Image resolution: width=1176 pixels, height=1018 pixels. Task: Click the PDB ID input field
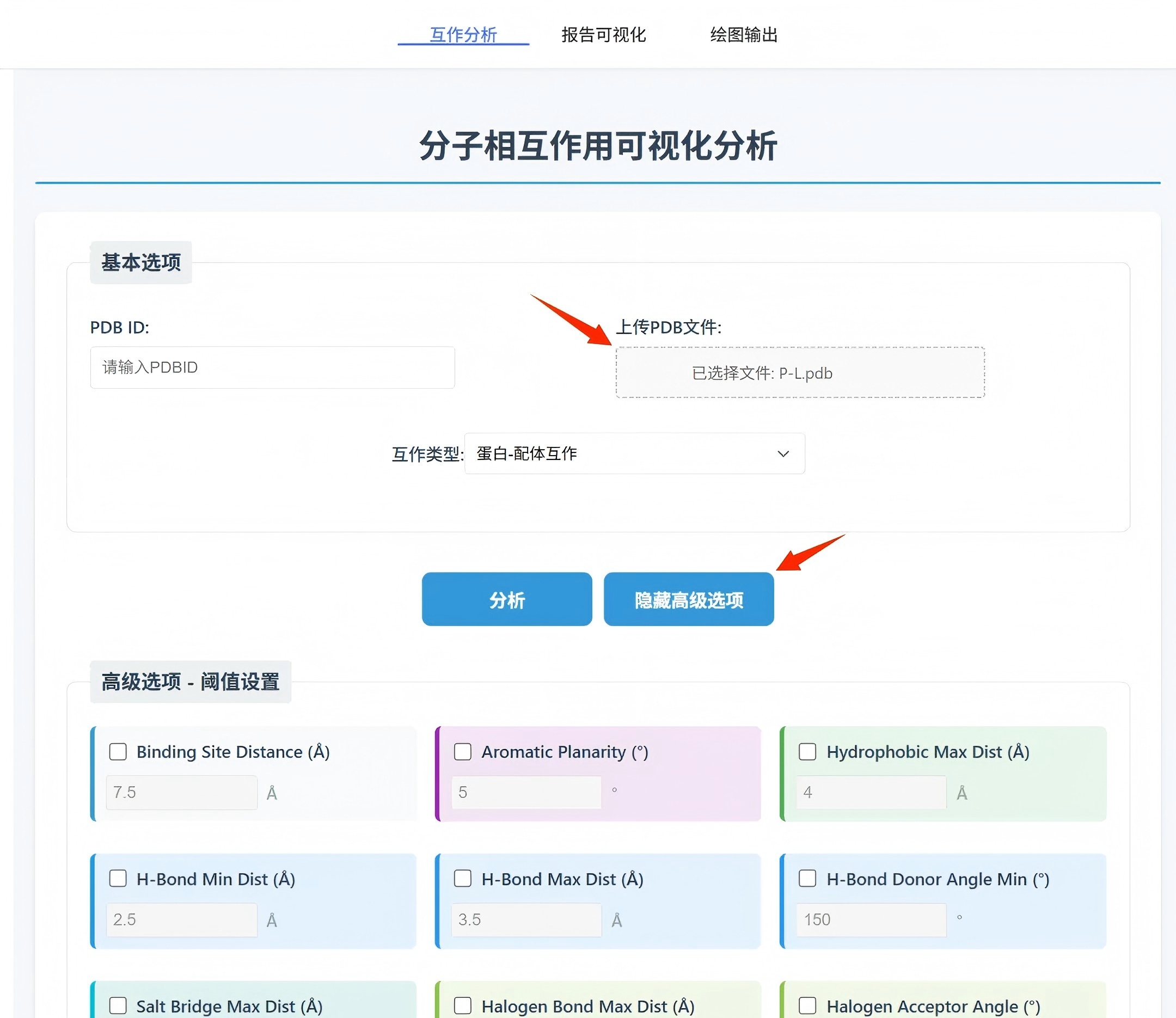[272, 367]
